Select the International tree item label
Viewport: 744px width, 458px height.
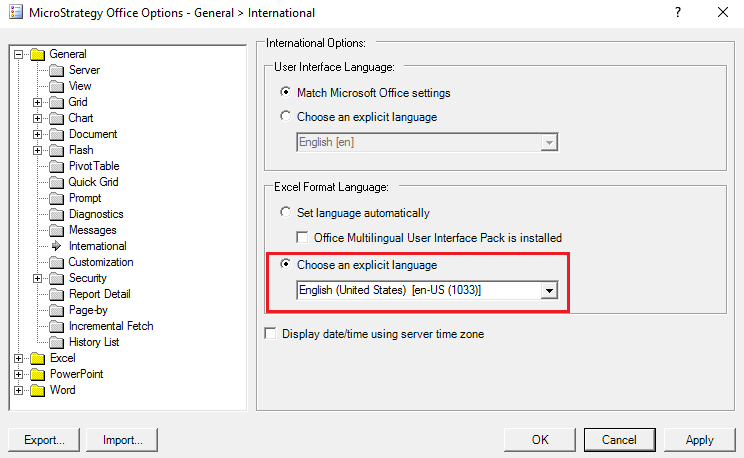tap(98, 246)
